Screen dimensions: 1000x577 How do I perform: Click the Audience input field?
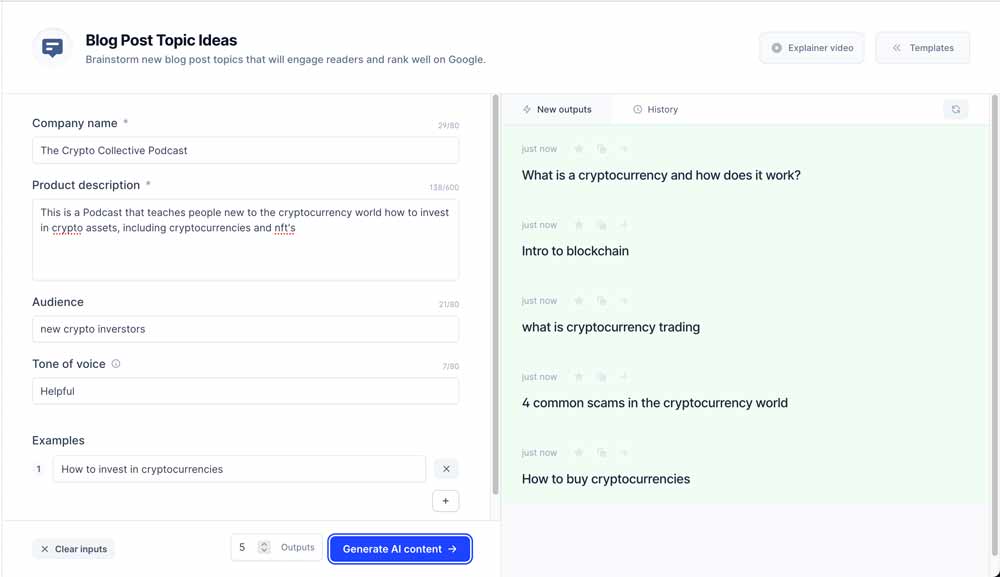(246, 329)
